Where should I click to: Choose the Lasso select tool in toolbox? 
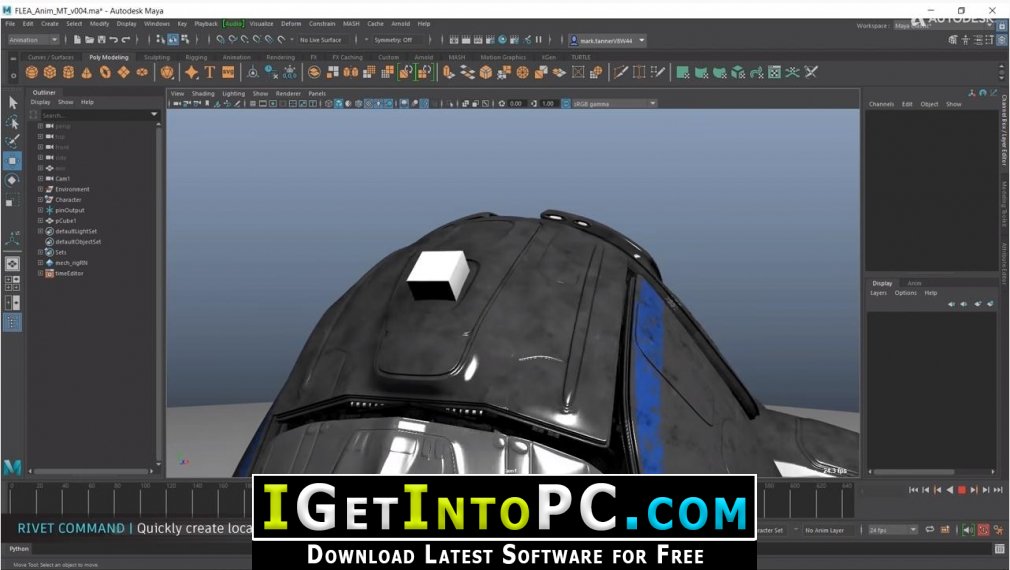click(12, 122)
